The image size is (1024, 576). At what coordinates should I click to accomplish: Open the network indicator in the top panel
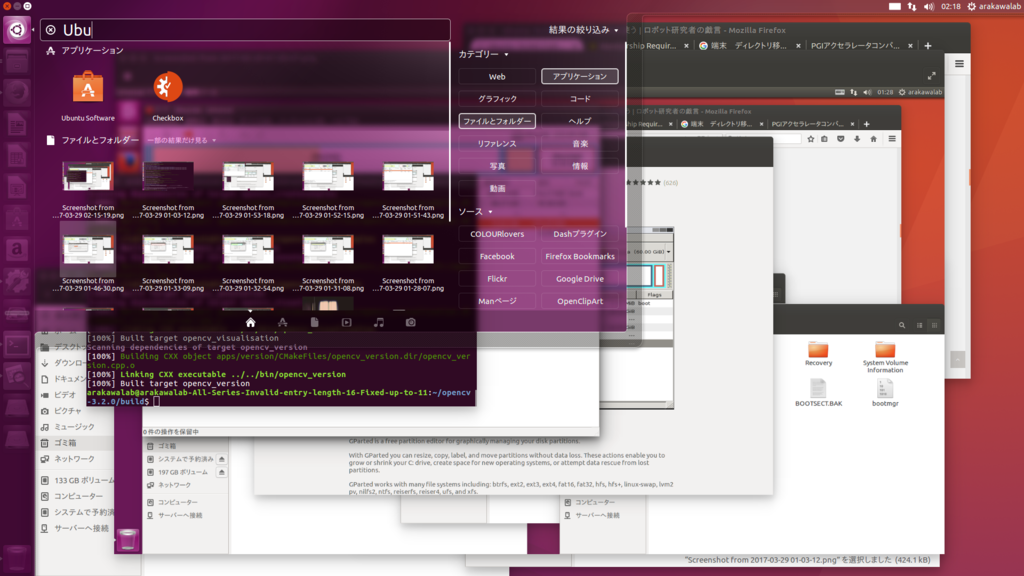tap(912, 7)
